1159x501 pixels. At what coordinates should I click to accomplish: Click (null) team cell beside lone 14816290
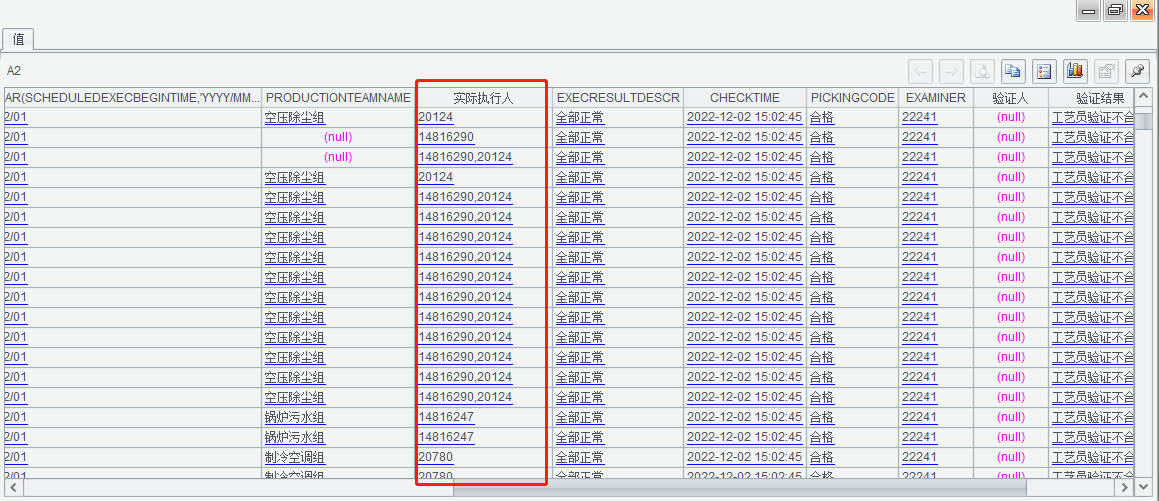tap(338, 137)
